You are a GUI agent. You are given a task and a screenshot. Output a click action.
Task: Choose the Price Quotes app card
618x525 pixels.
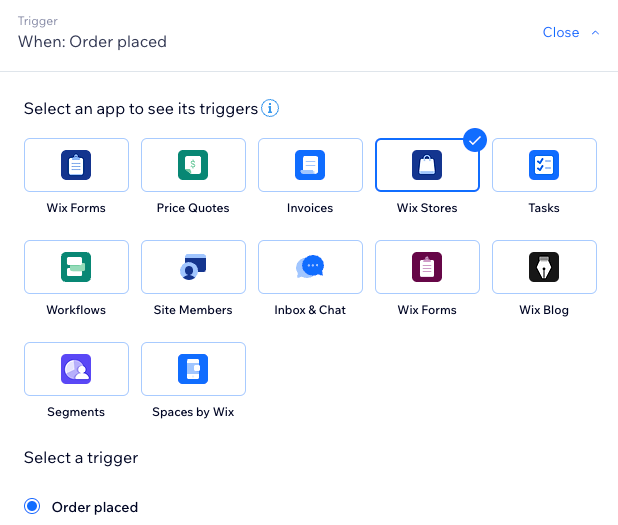(x=194, y=165)
